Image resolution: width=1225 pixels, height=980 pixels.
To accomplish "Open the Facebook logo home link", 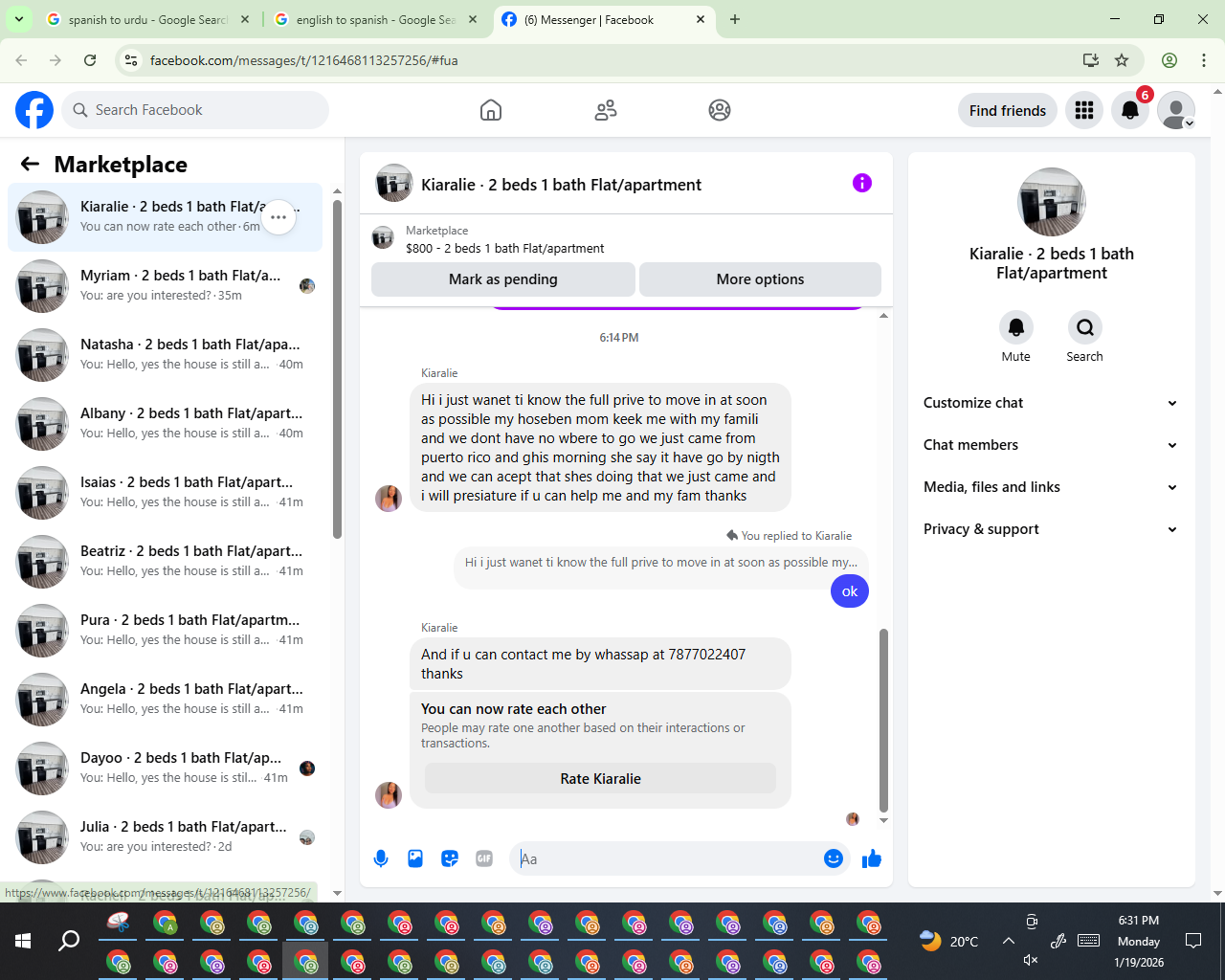I will click(34, 110).
